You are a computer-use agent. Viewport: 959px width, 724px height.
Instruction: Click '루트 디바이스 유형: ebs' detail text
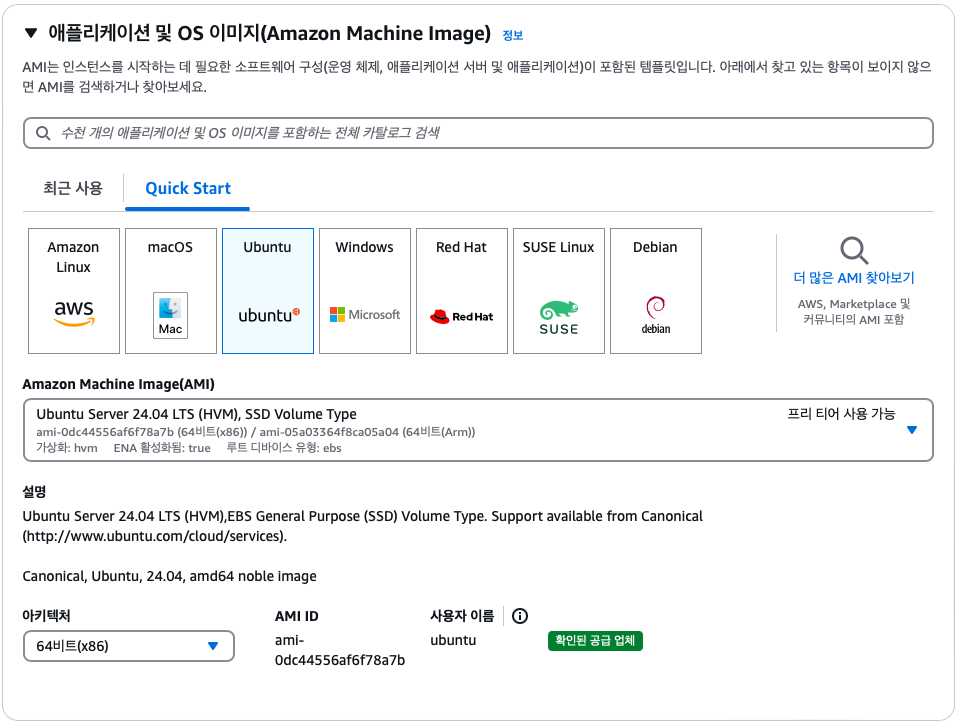coord(284,448)
